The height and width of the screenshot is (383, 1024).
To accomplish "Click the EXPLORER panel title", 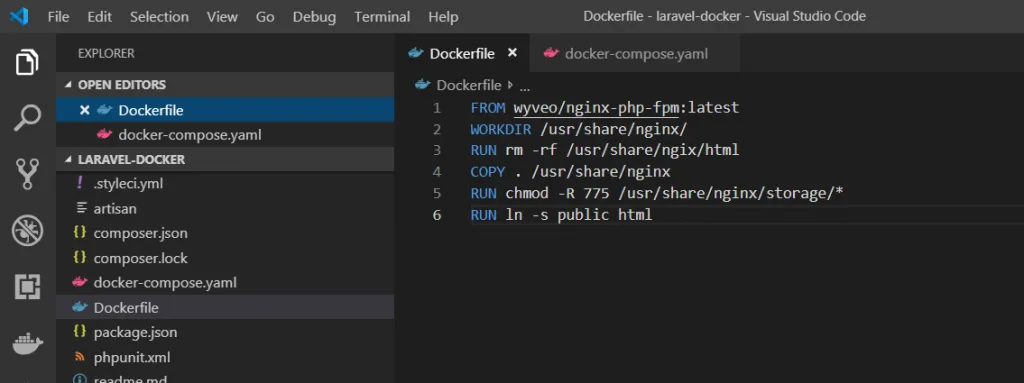I will (106, 54).
